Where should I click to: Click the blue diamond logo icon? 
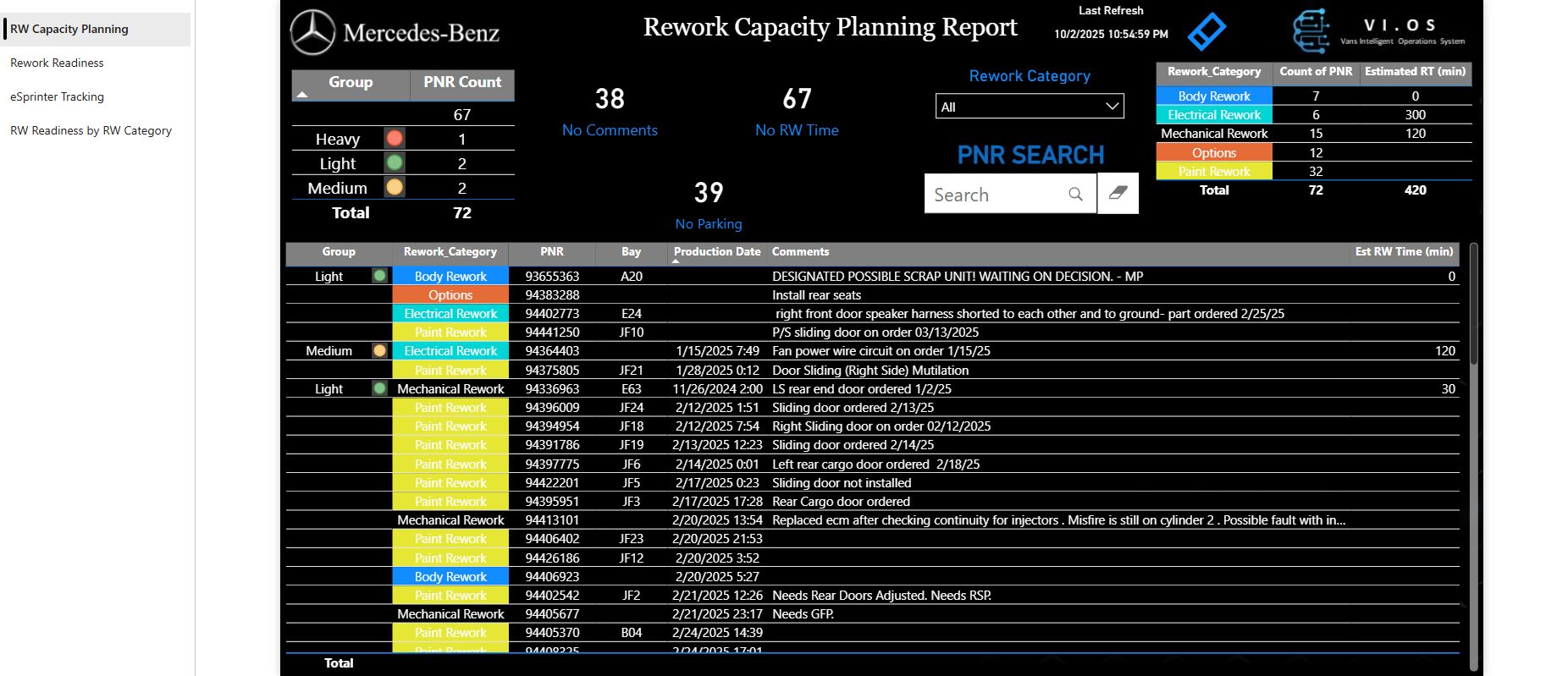[1206, 32]
